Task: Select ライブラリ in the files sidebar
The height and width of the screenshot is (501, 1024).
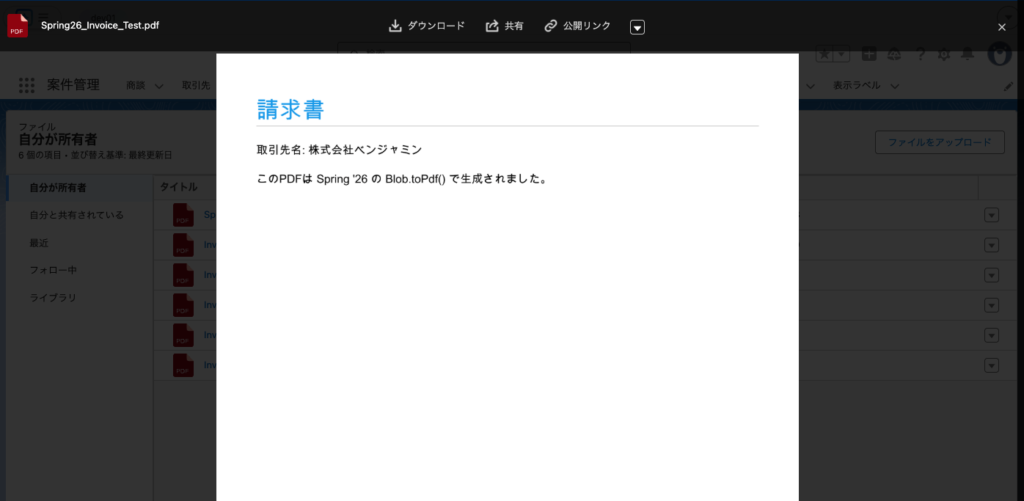Action: pos(53,298)
